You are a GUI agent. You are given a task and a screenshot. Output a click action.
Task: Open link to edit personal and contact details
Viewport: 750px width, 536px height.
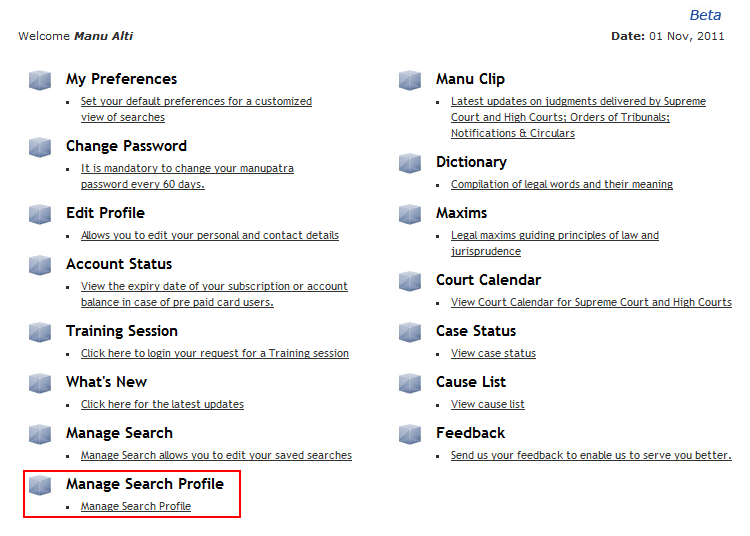(210, 235)
